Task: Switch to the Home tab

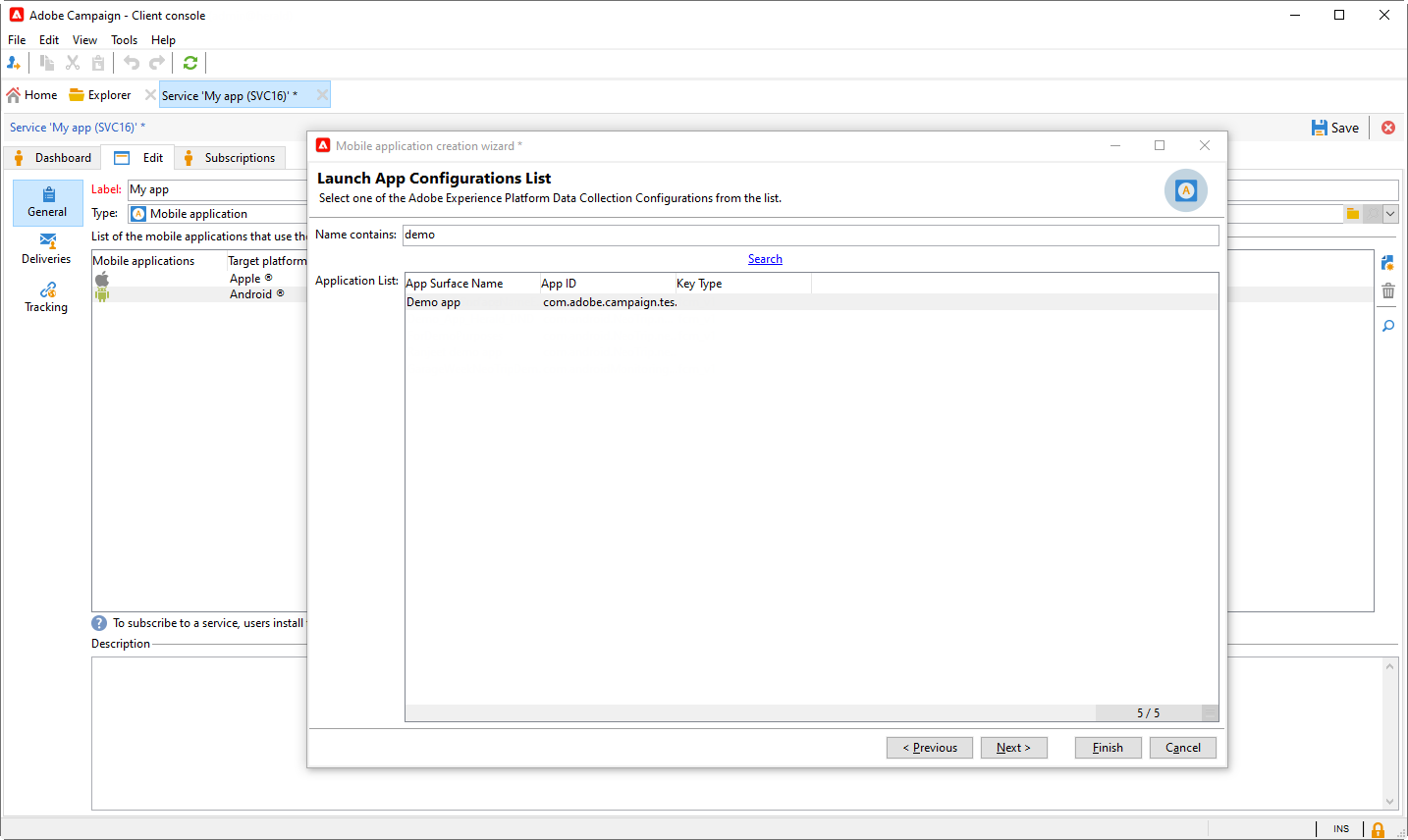Action: (32, 95)
